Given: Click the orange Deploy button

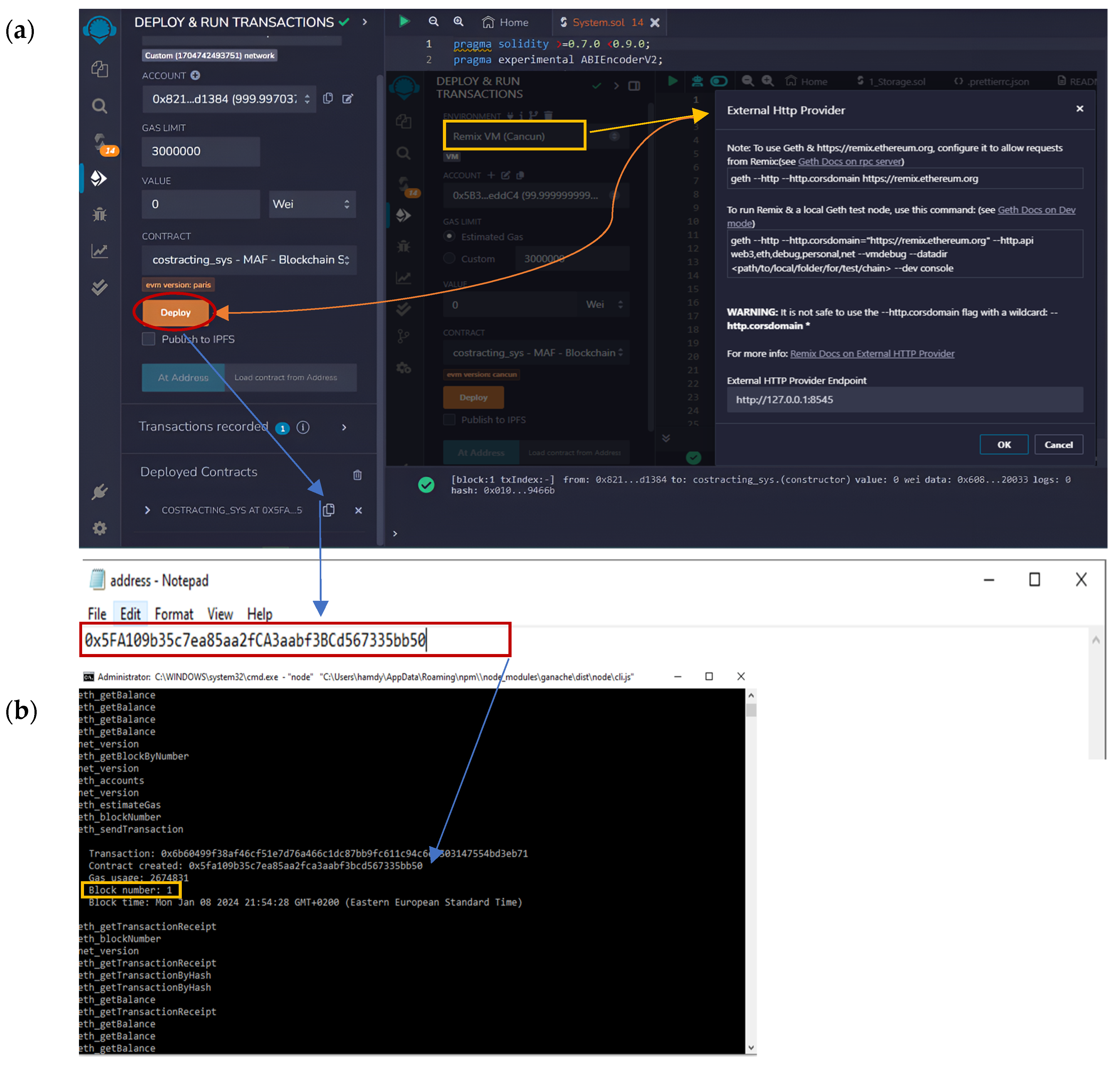Looking at the screenshot, I should tap(175, 312).
